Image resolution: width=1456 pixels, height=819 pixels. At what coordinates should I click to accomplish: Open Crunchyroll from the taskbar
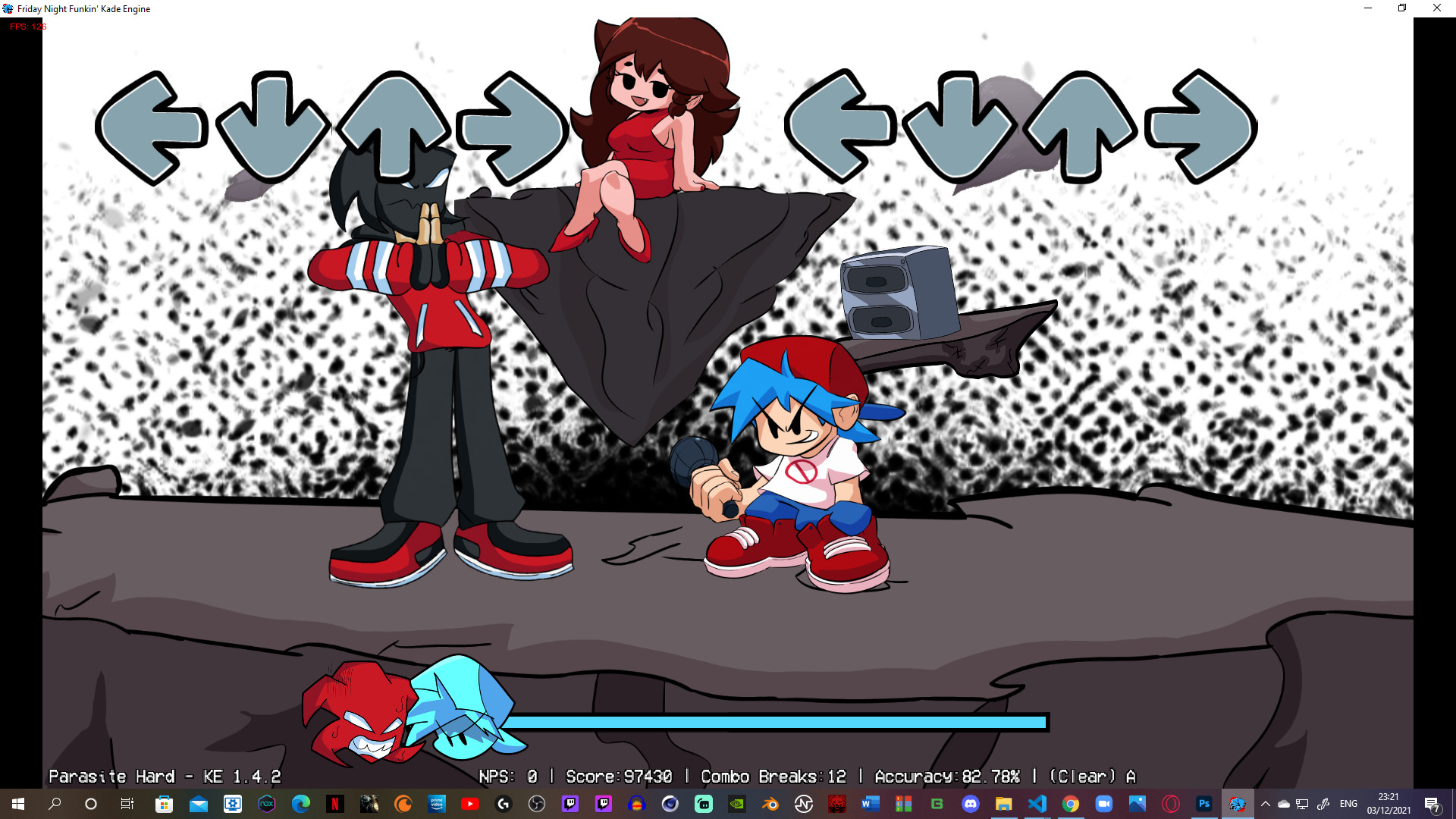tap(403, 804)
